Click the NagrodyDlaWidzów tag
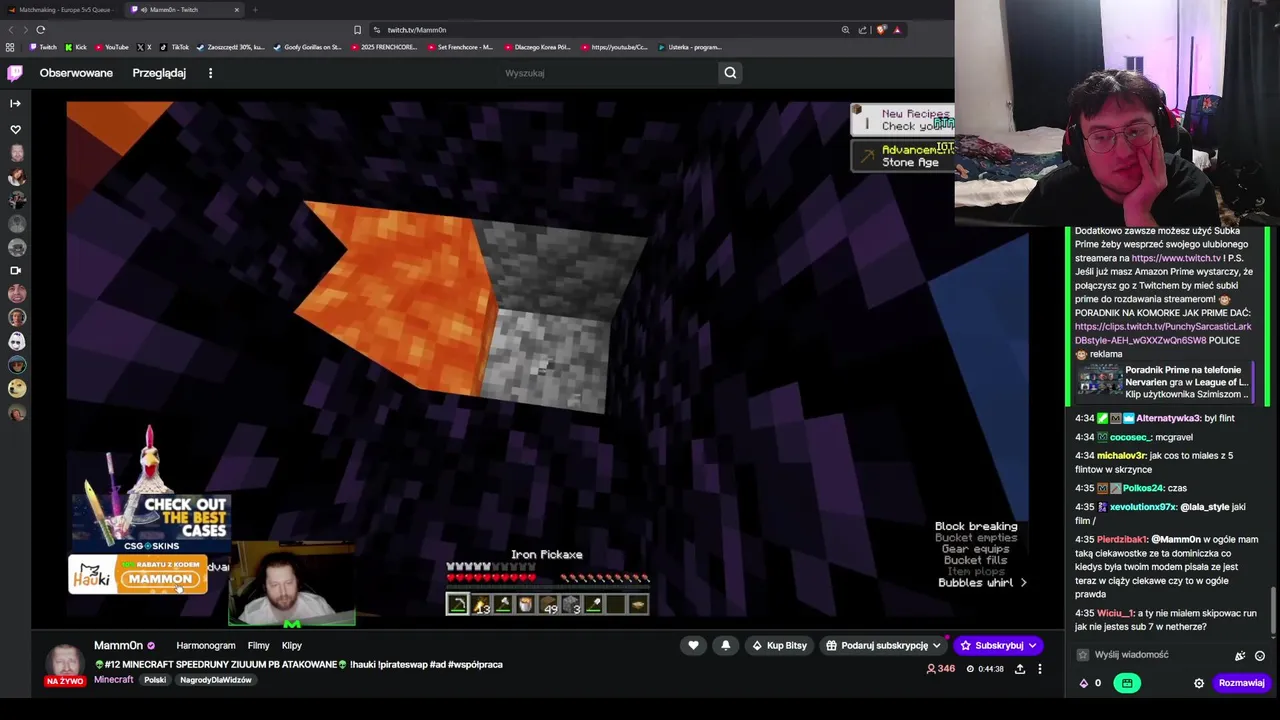Viewport: 1280px width, 720px height. click(215, 680)
